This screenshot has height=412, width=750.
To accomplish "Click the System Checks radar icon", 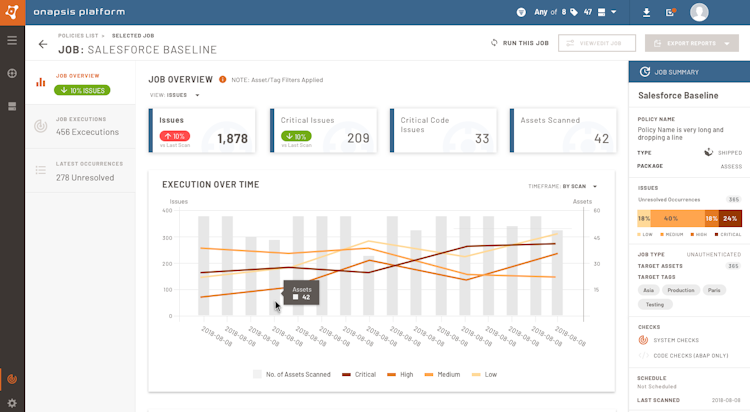I will [643, 340].
